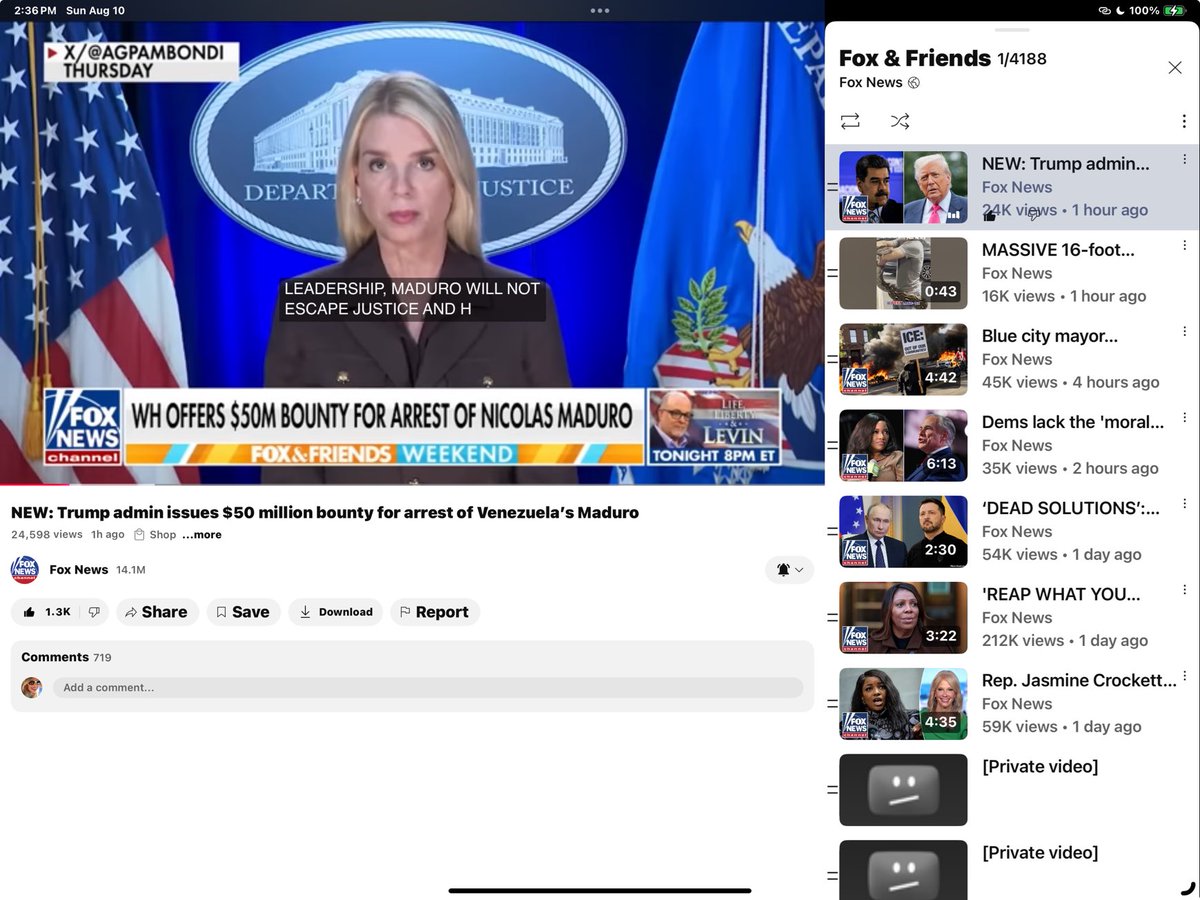Play 'DEAD SOLUTIONS' thumbnail in playlist
Screen dimensions: 1200x900
(903, 531)
